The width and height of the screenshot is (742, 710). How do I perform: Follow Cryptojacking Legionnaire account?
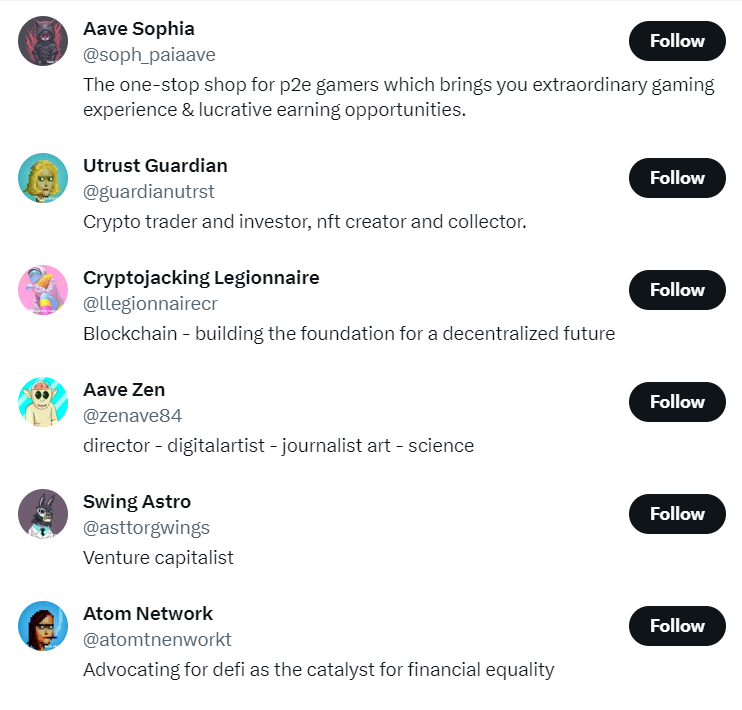(677, 290)
